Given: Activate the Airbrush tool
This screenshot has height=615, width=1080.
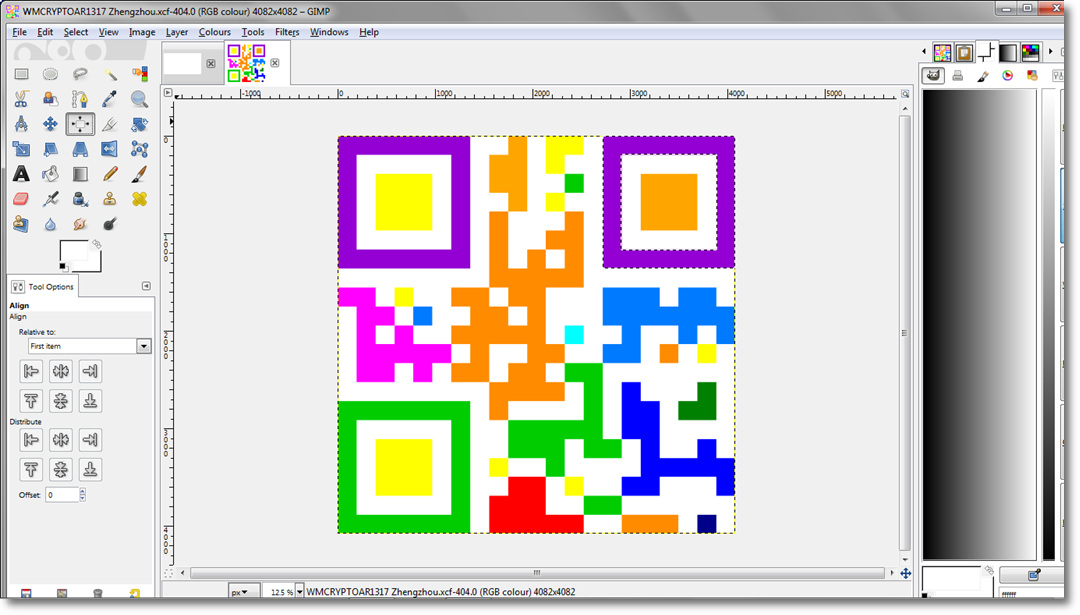Looking at the screenshot, I should pos(50,199).
